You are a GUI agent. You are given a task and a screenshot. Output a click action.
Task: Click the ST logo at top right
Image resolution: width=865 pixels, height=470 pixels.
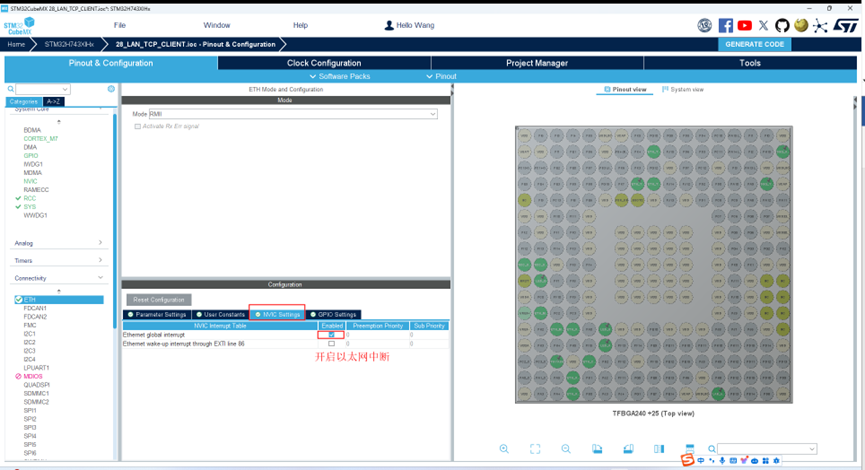point(845,25)
